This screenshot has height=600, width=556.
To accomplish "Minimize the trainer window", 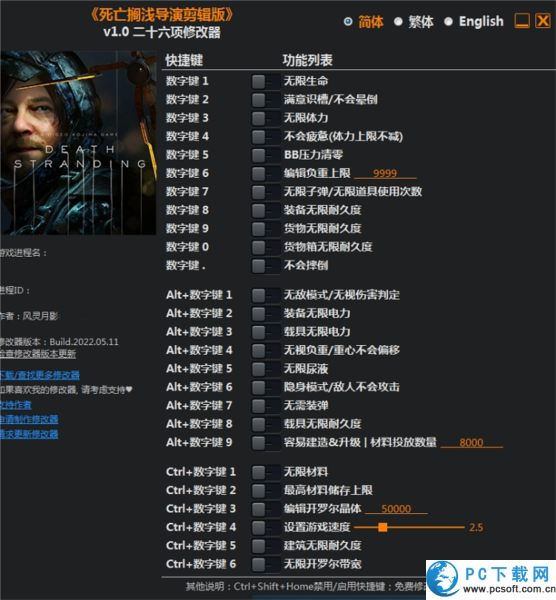I will [x=522, y=21].
